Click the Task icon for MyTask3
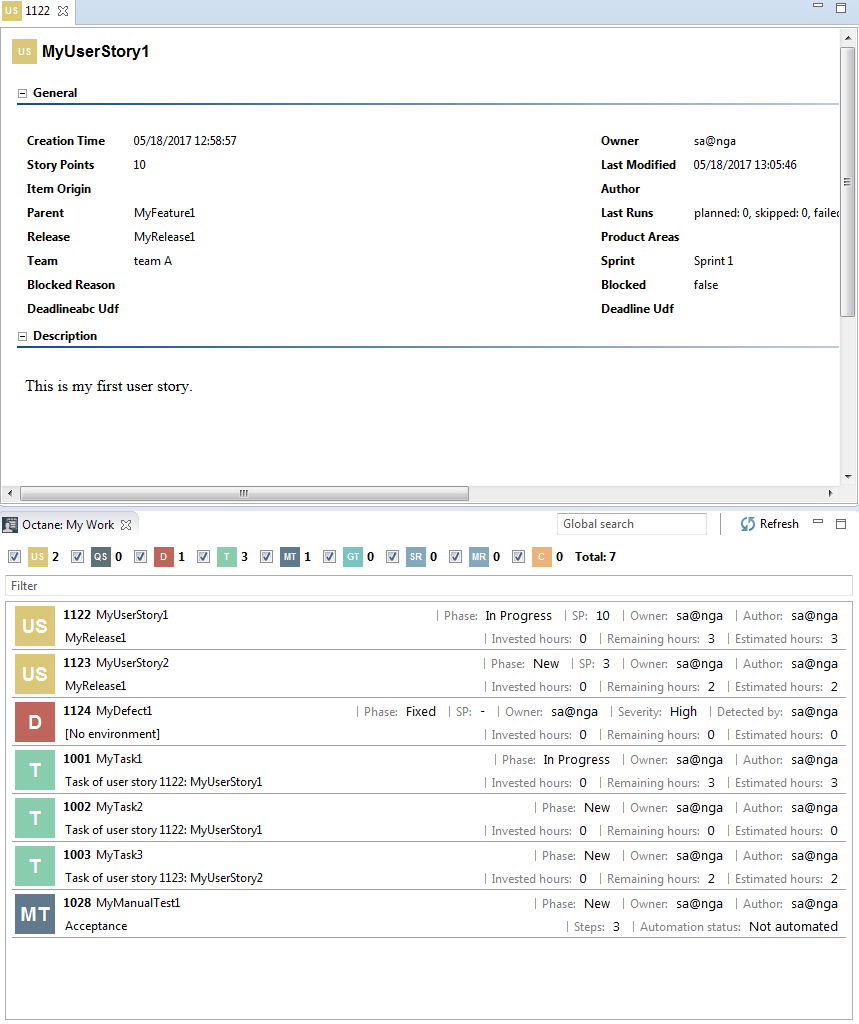 pos(34,866)
